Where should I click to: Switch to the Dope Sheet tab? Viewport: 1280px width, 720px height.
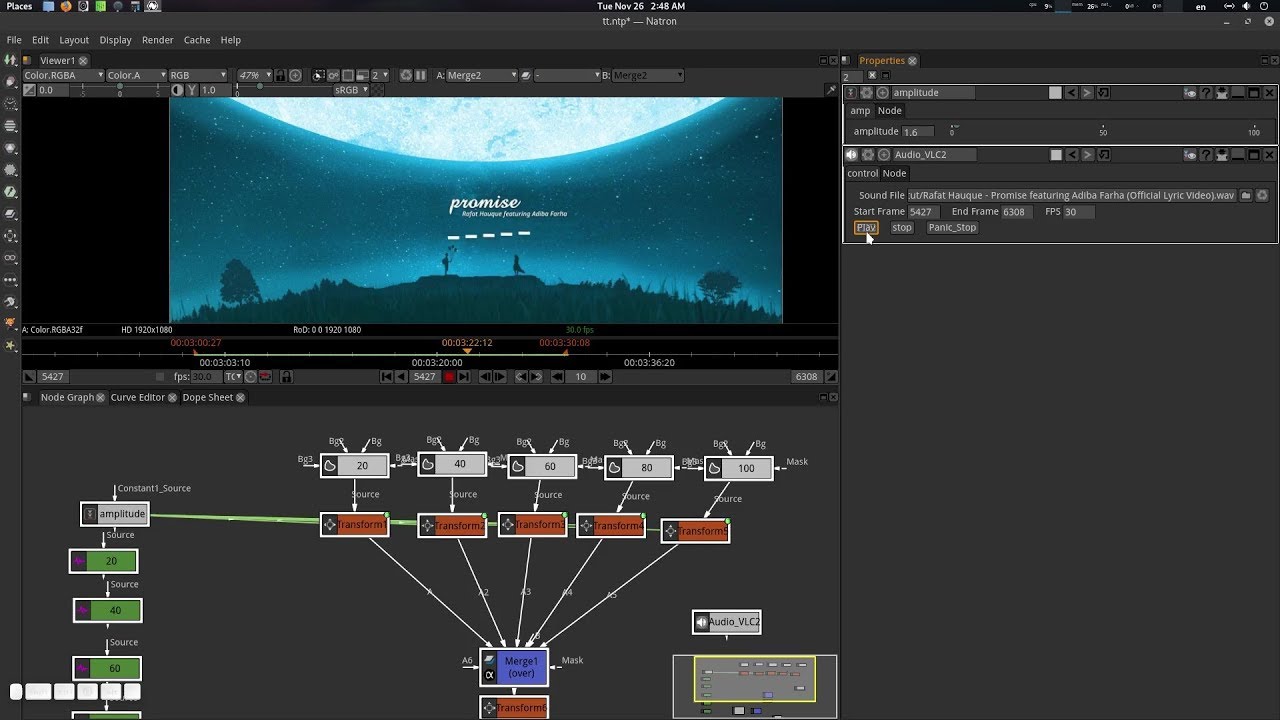tap(207, 397)
